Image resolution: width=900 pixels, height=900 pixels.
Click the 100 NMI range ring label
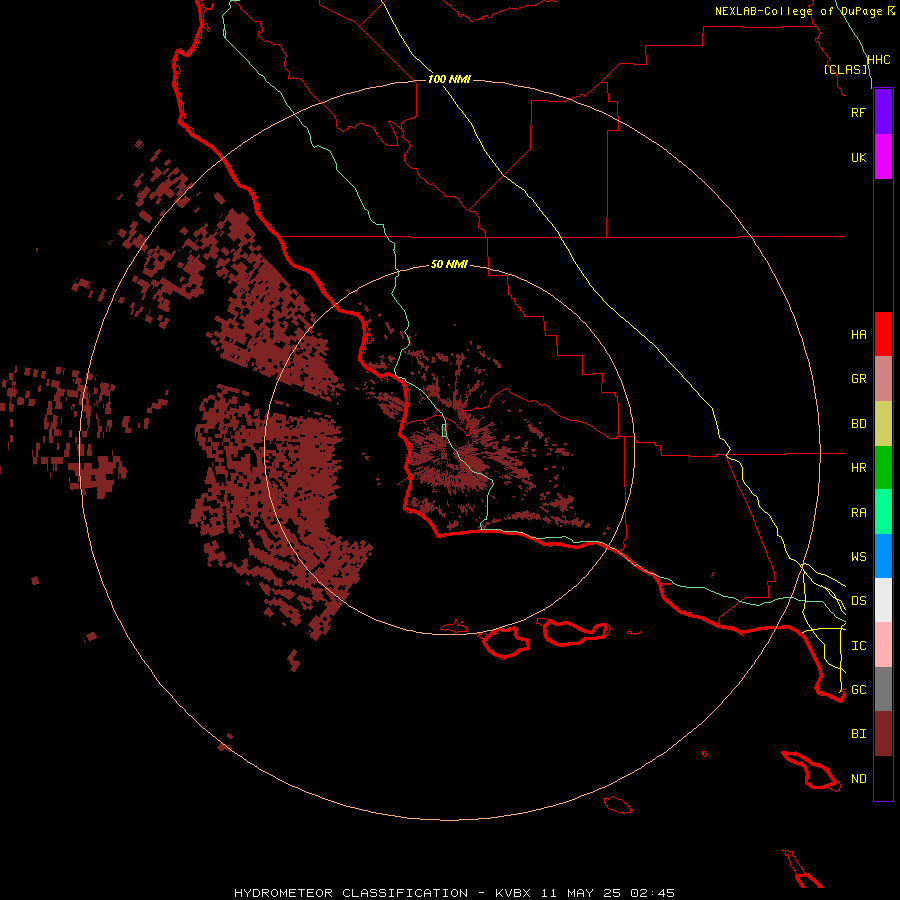point(449,79)
